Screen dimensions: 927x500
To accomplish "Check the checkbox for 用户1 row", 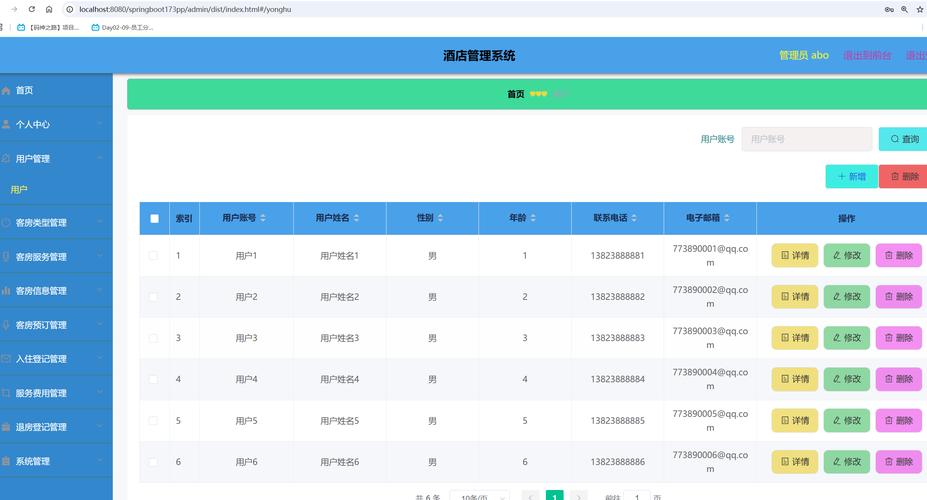I will click(x=154, y=256).
